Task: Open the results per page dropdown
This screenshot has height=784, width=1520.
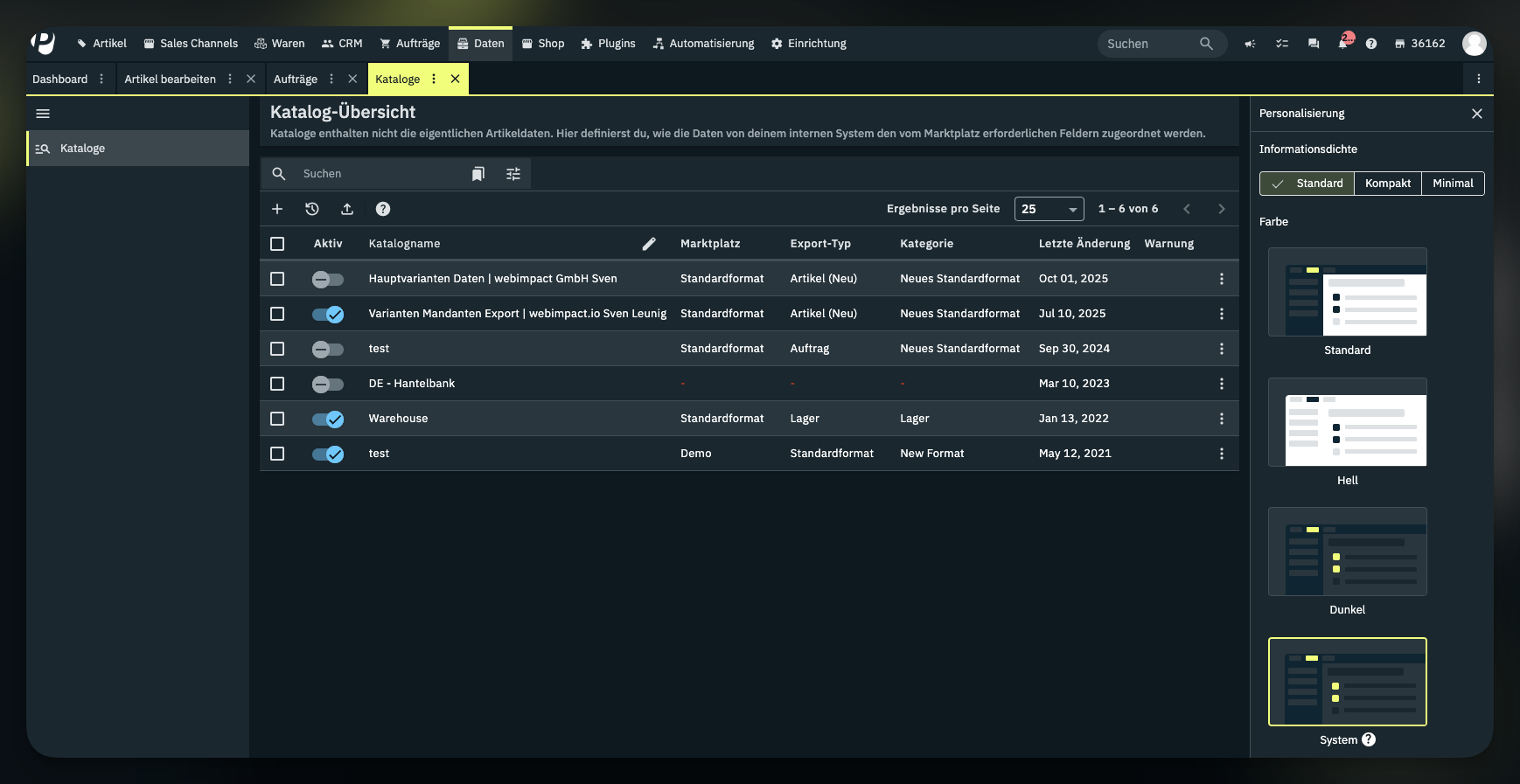Action: (x=1049, y=209)
